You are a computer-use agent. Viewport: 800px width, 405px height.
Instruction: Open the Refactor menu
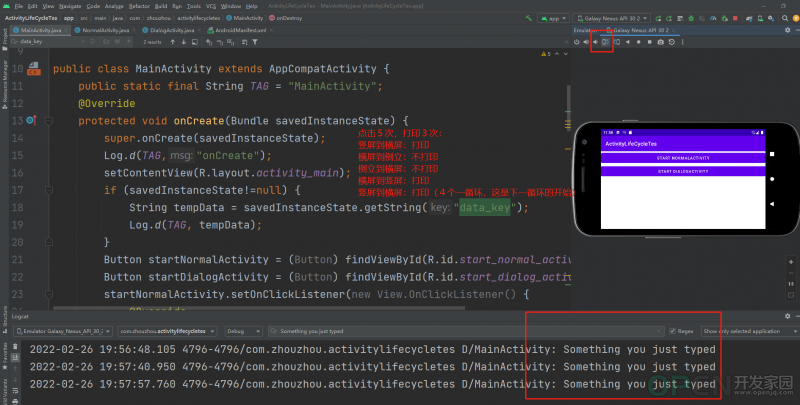click(139, 6)
